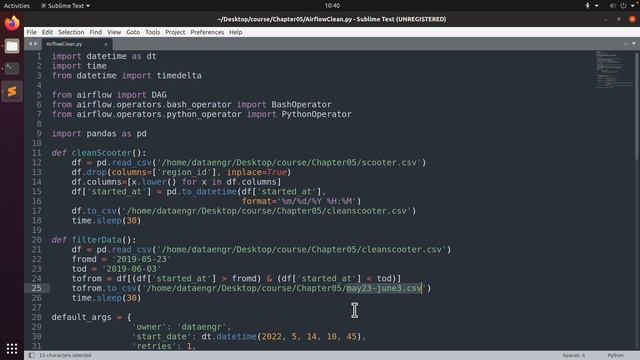Click 'dataengr' owner value line 29
Screen dimensions: 640x360
point(201,327)
